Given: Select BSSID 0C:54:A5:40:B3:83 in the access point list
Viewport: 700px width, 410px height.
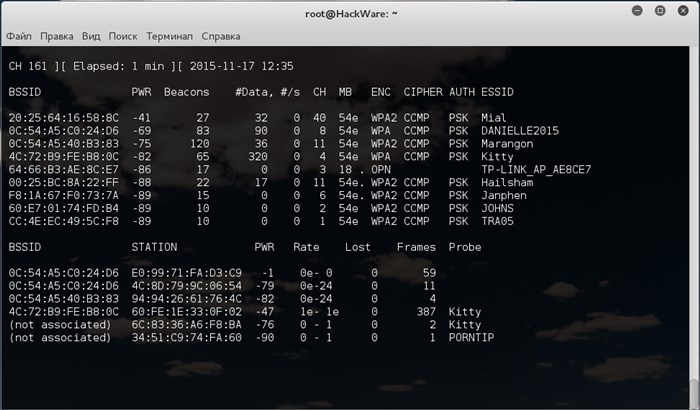Looking at the screenshot, I should tap(64, 144).
